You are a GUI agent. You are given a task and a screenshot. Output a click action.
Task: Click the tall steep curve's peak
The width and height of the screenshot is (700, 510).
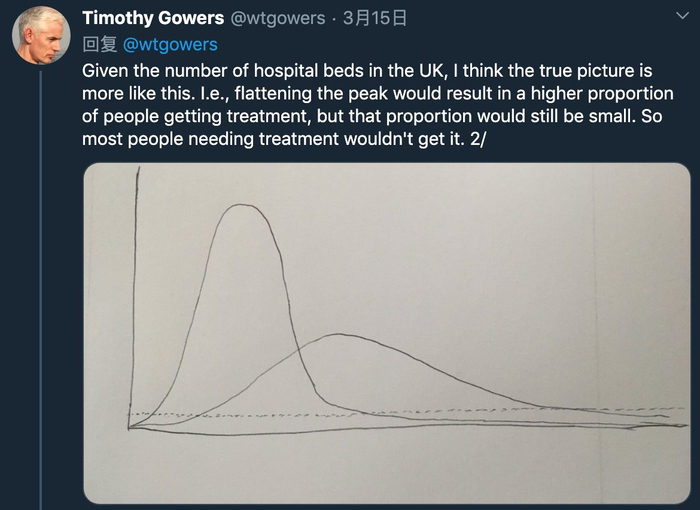[x=241, y=205]
